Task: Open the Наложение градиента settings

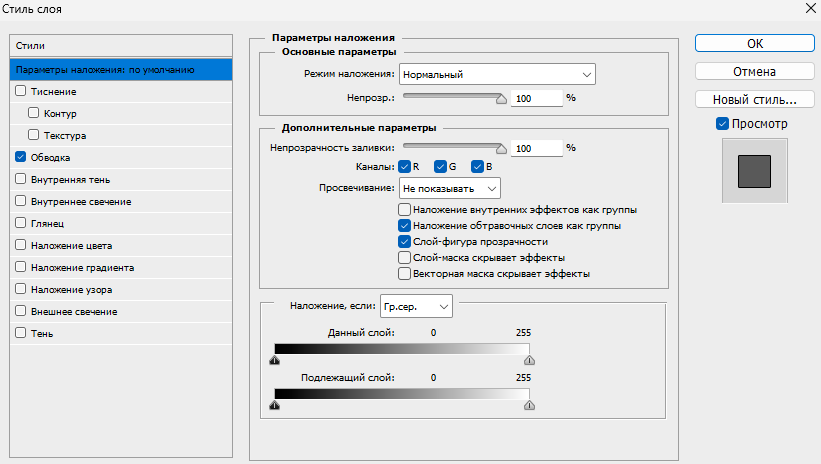Action: (82, 267)
